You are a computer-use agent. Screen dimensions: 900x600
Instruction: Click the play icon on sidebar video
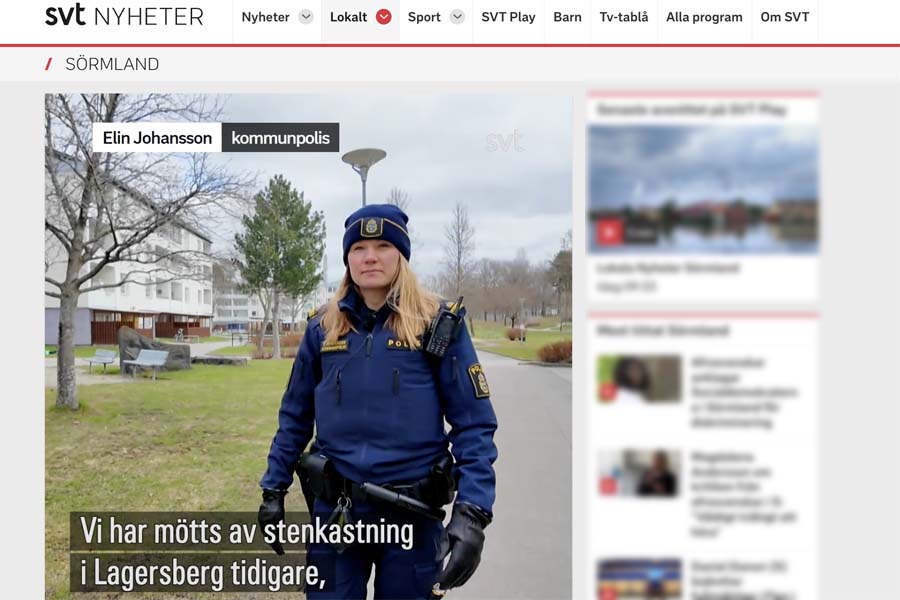pos(610,233)
